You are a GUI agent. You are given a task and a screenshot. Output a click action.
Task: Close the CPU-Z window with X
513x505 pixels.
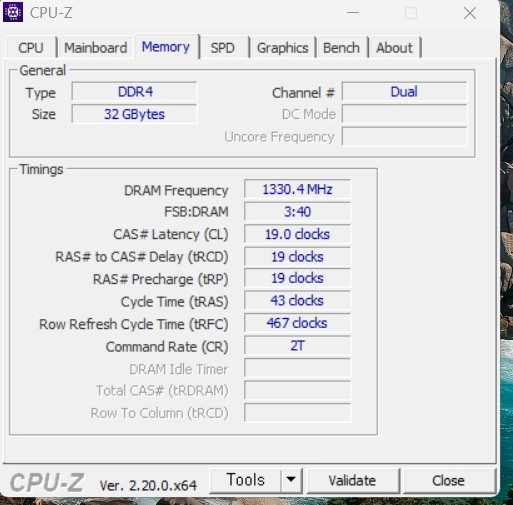[470, 13]
